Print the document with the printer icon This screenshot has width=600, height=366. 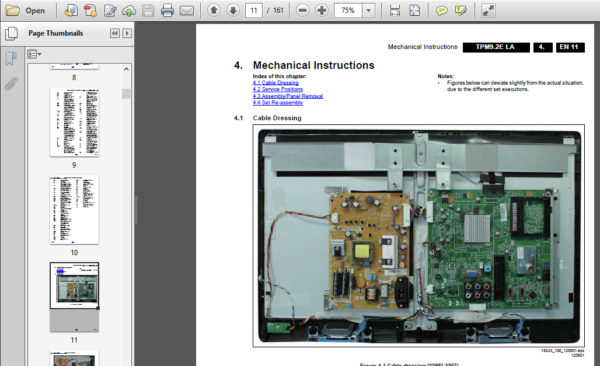(167, 10)
